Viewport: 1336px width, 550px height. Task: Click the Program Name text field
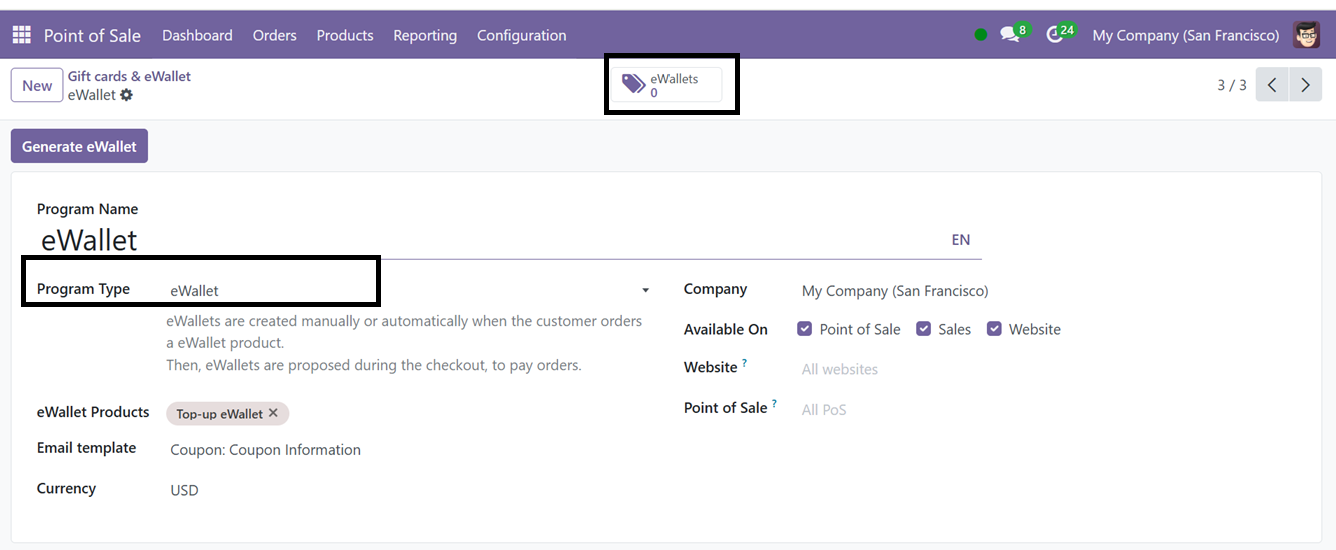(x=480, y=240)
